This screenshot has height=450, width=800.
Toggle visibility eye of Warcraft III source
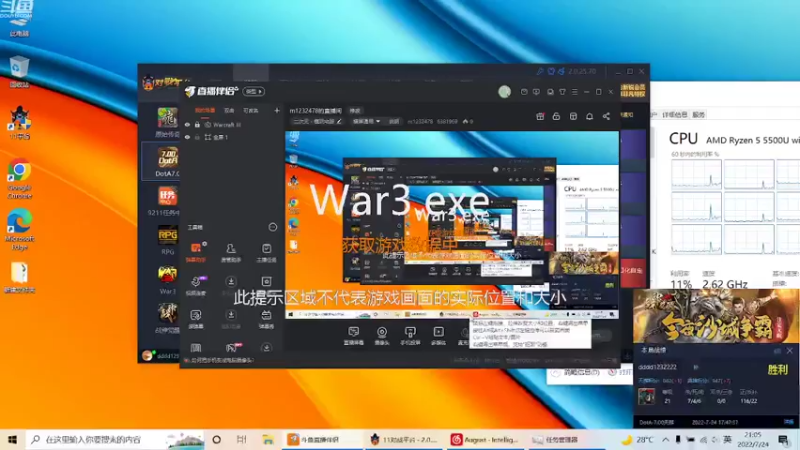tap(187, 125)
